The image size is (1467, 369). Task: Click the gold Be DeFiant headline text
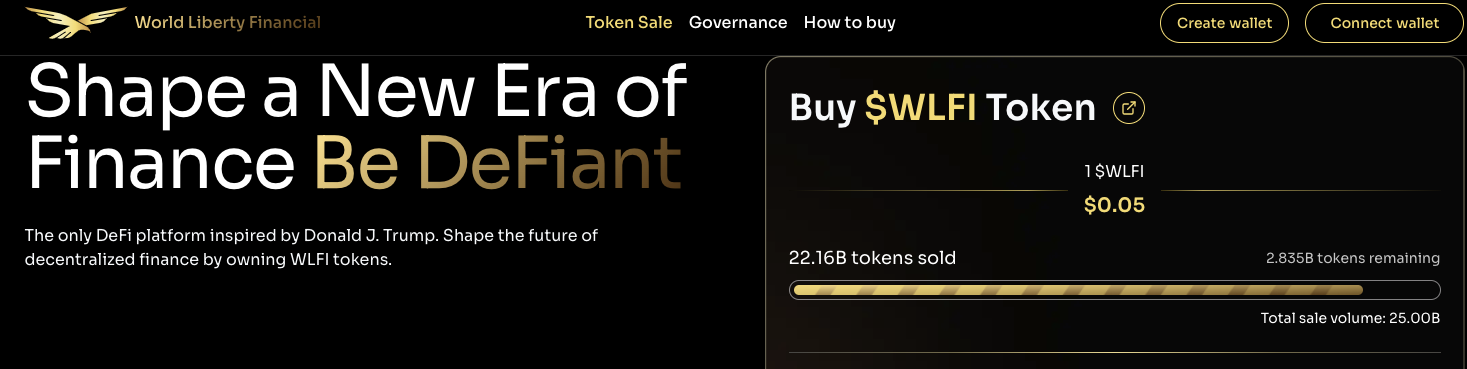point(498,164)
